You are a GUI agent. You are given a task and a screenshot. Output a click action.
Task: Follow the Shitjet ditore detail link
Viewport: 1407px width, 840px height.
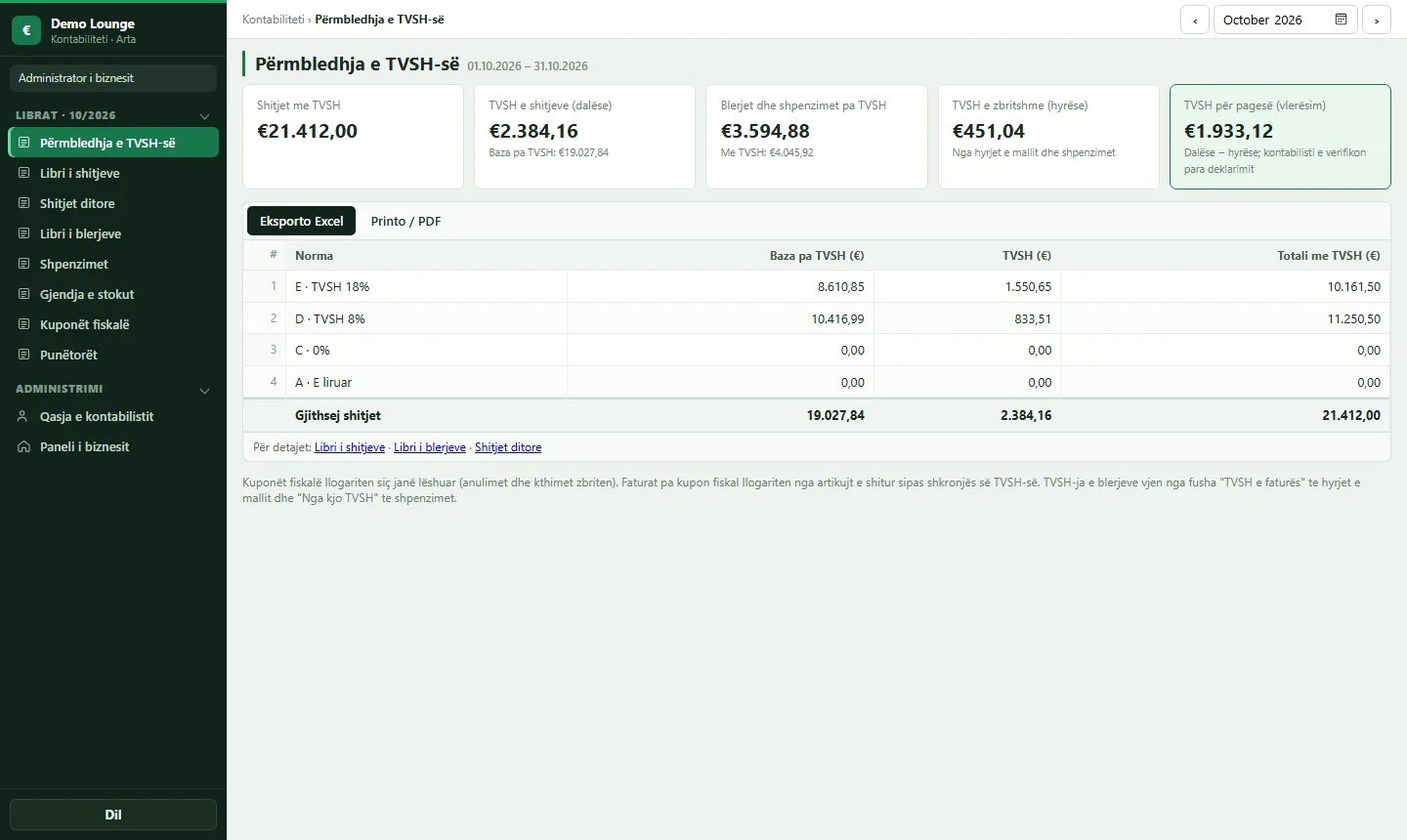pos(508,447)
